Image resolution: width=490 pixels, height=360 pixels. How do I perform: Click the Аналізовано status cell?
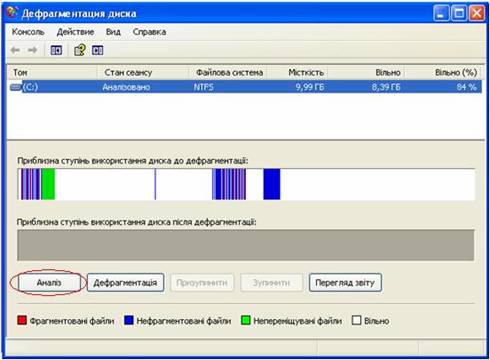(x=126, y=87)
